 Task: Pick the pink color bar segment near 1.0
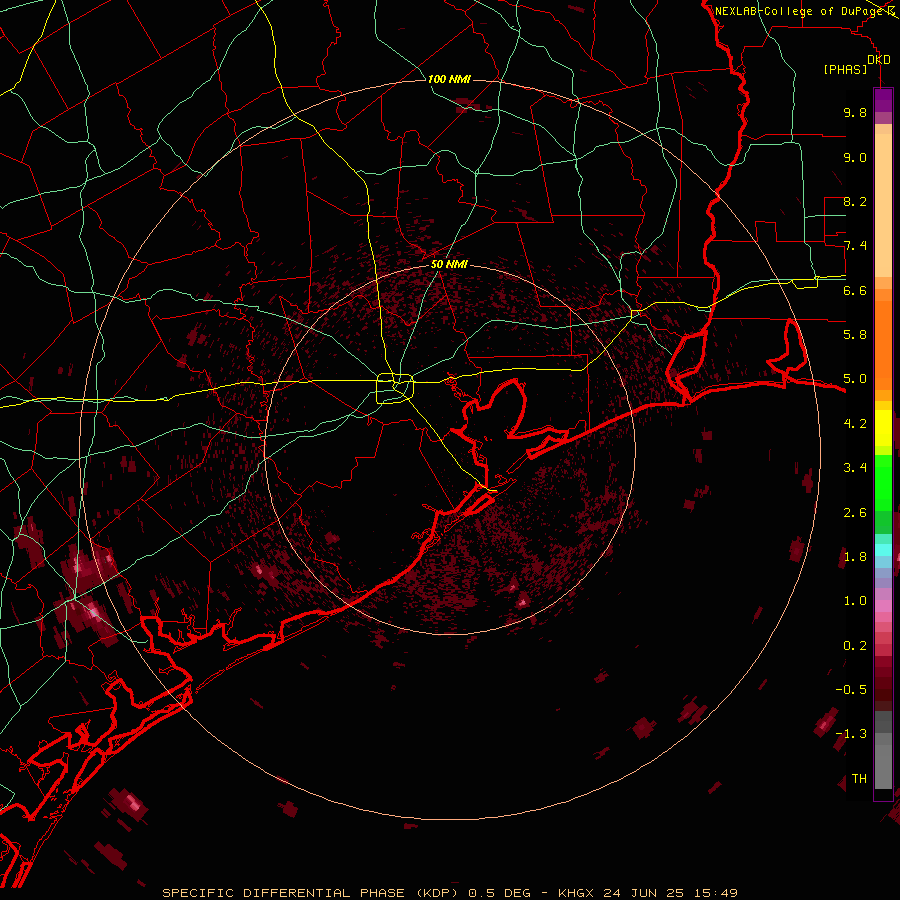click(x=883, y=606)
